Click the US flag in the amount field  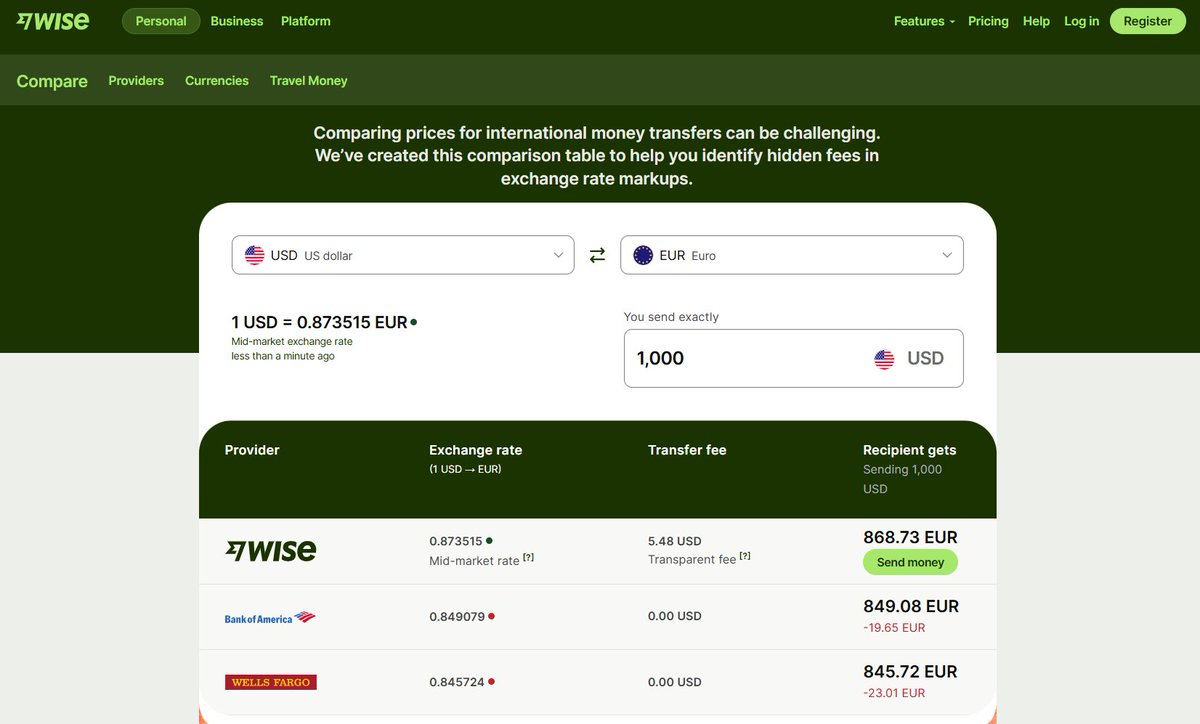coord(884,359)
